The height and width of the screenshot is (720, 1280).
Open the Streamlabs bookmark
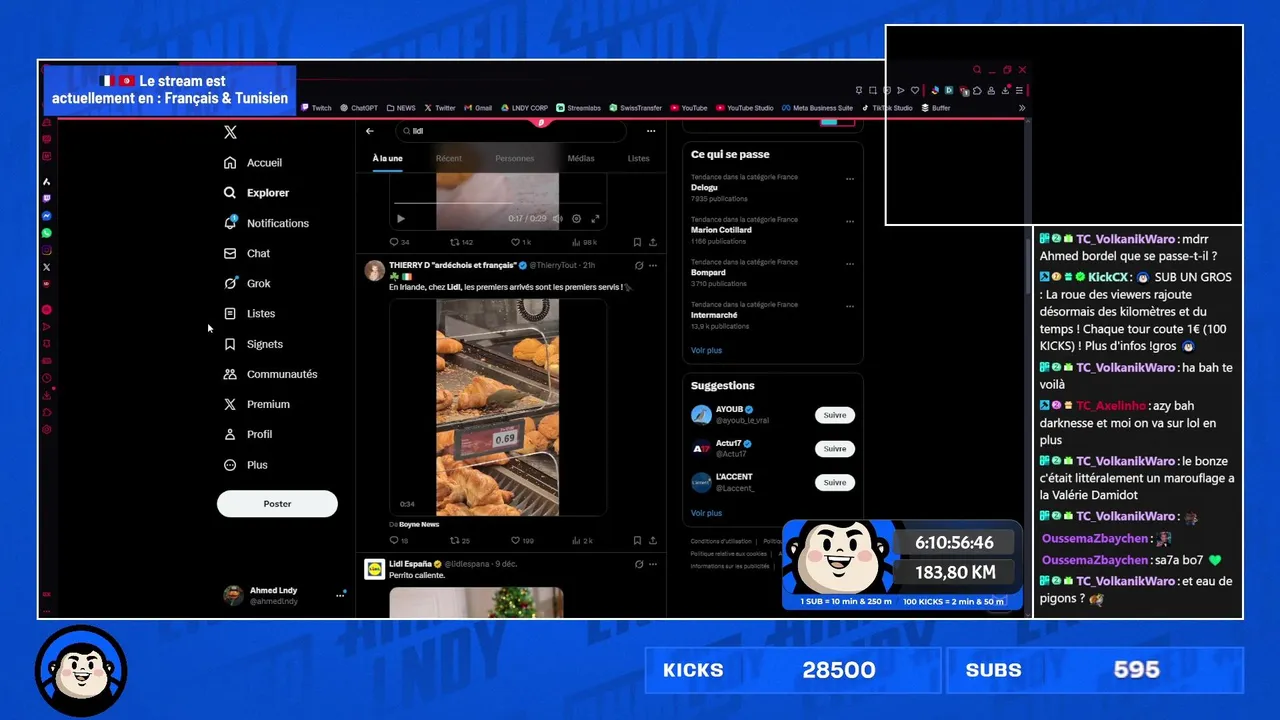tap(579, 108)
